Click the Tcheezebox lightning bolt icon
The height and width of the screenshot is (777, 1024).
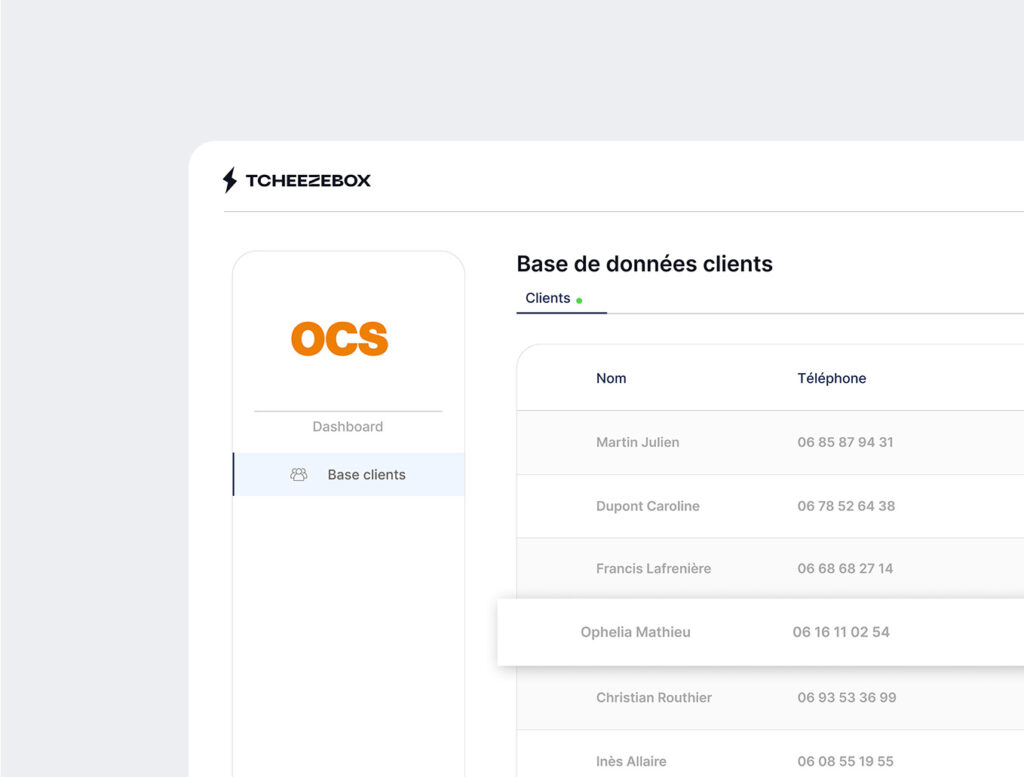230,180
